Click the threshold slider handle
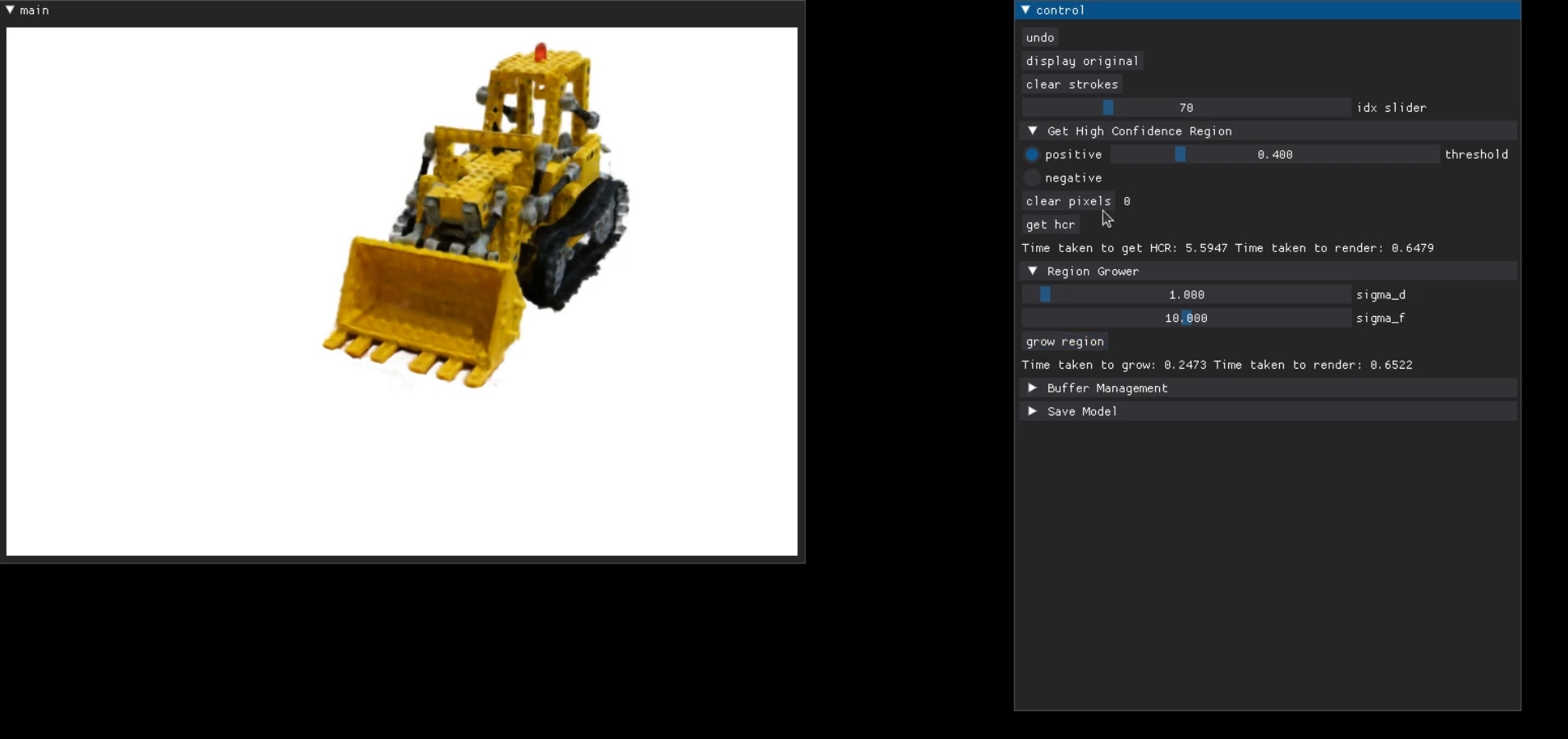 (x=1180, y=154)
